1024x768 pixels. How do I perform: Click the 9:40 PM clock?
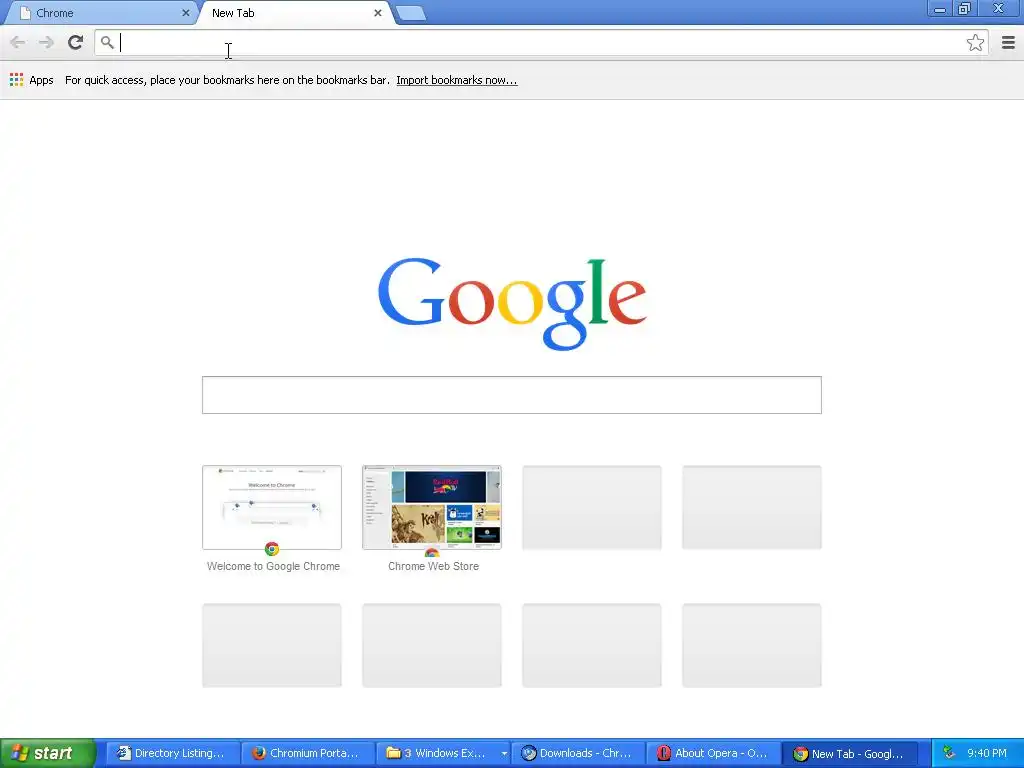pyautogui.click(x=987, y=753)
